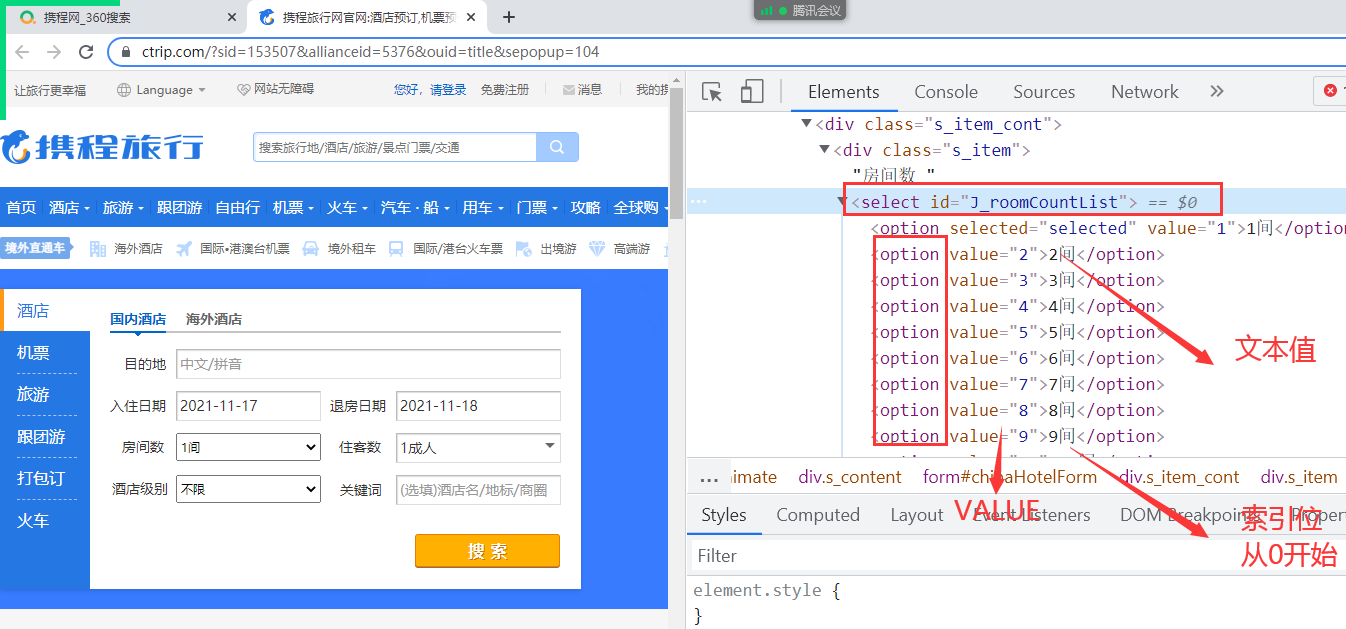Image resolution: width=1346 pixels, height=629 pixels.
Task: Click the 国际•港澳台机票 plane icon
Action: coord(184,248)
